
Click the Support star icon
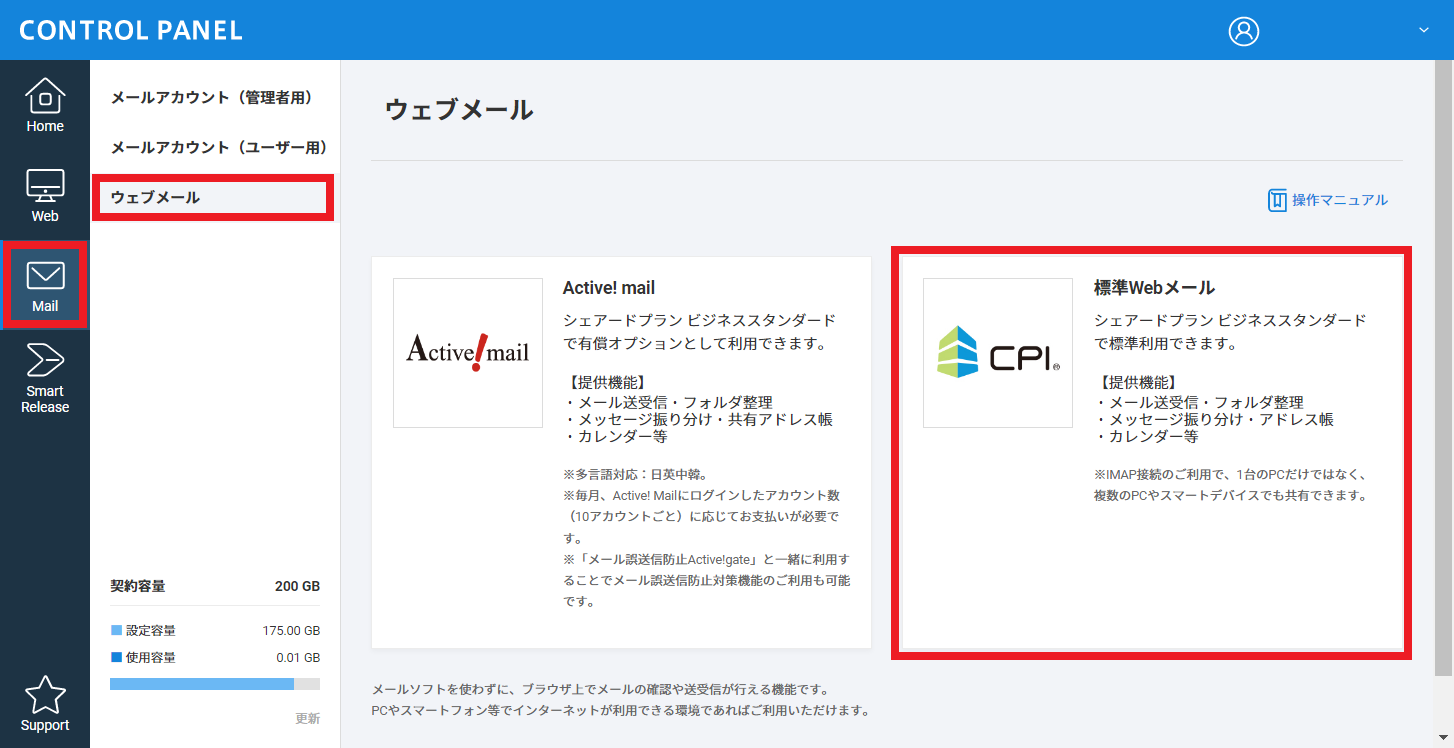click(x=45, y=695)
